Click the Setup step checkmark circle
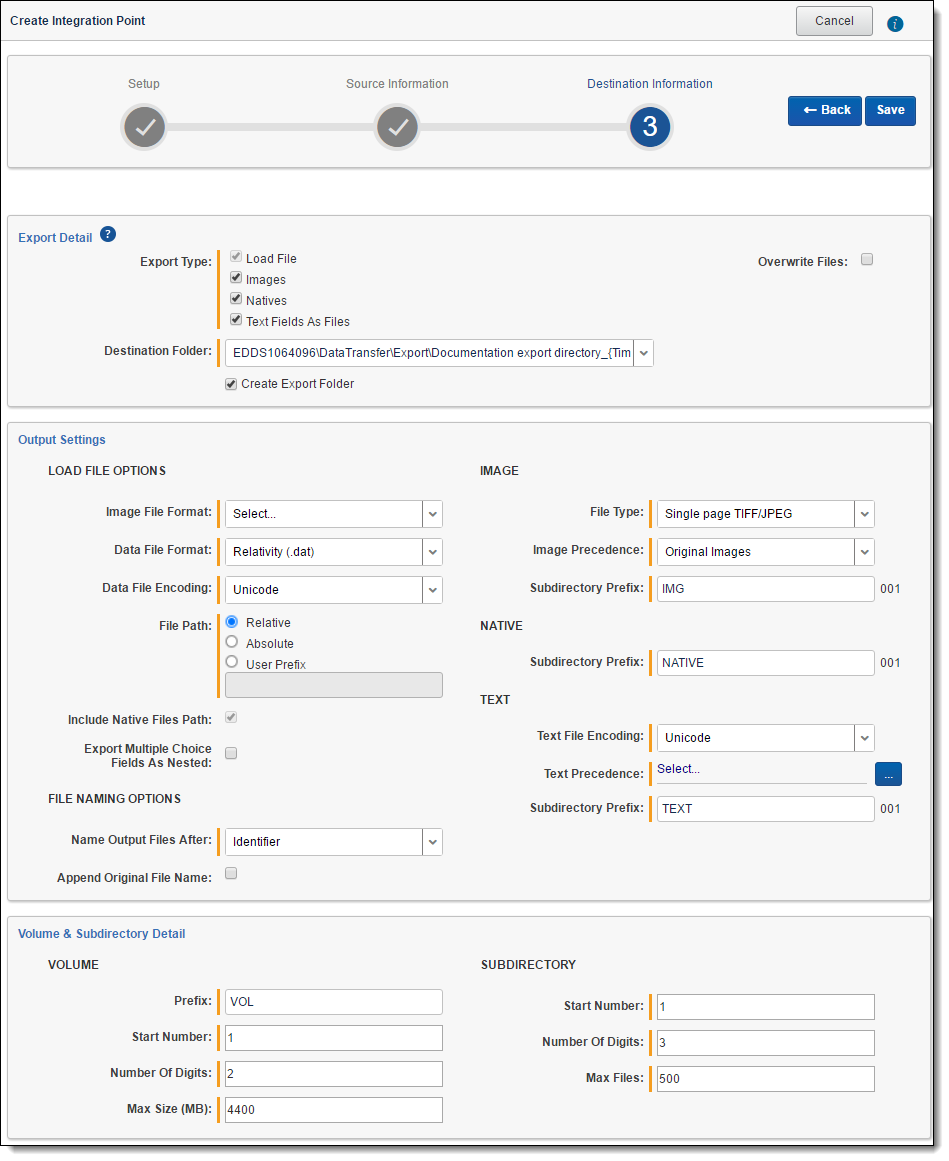The image size is (949, 1161). pyautogui.click(x=144, y=127)
